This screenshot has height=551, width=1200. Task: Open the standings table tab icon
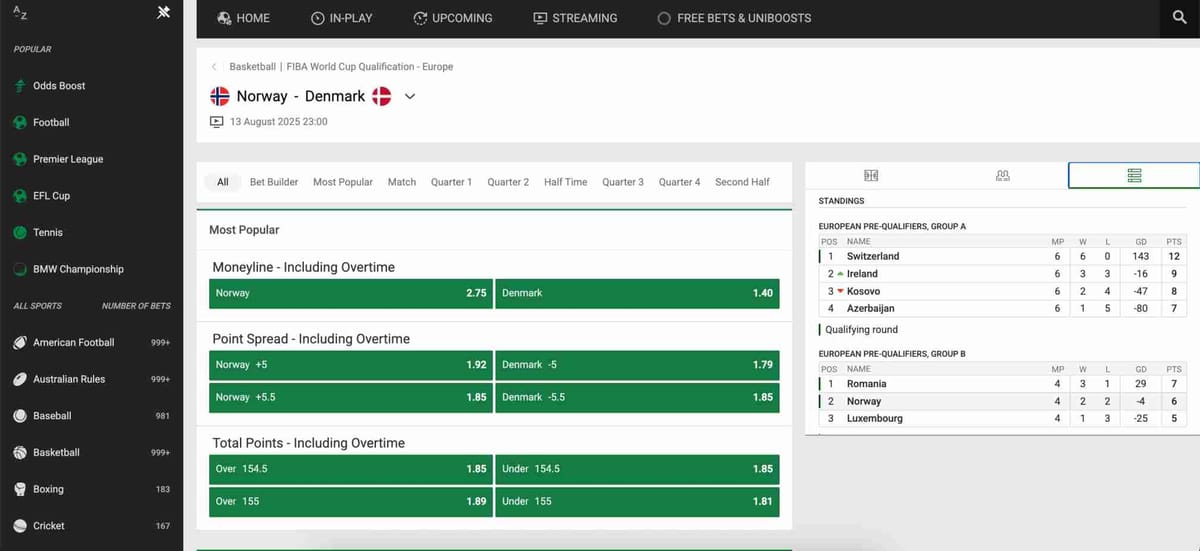(x=1134, y=175)
